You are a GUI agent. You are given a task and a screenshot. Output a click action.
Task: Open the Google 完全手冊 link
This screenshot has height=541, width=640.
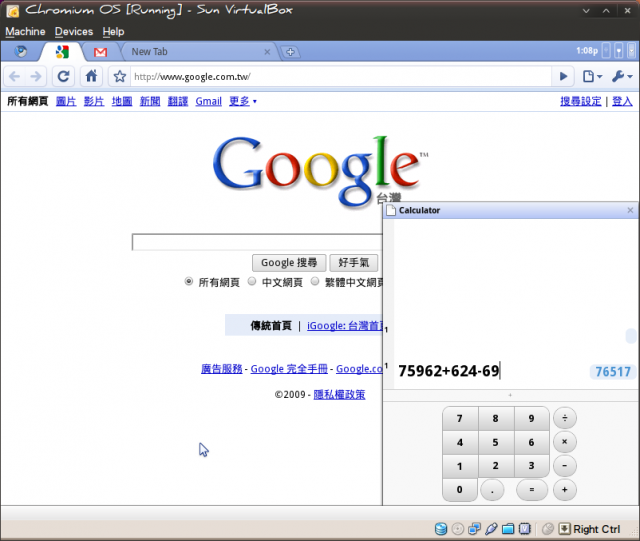coord(289,369)
